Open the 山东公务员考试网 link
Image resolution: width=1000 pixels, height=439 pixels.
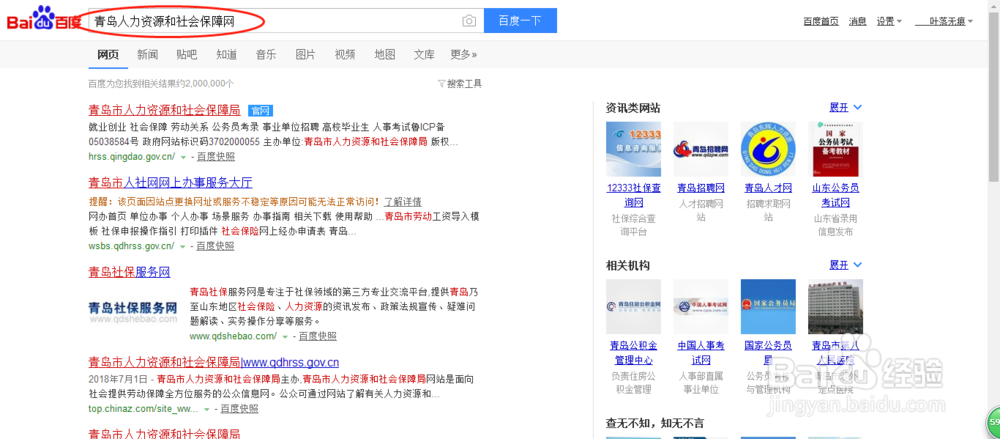click(x=835, y=195)
